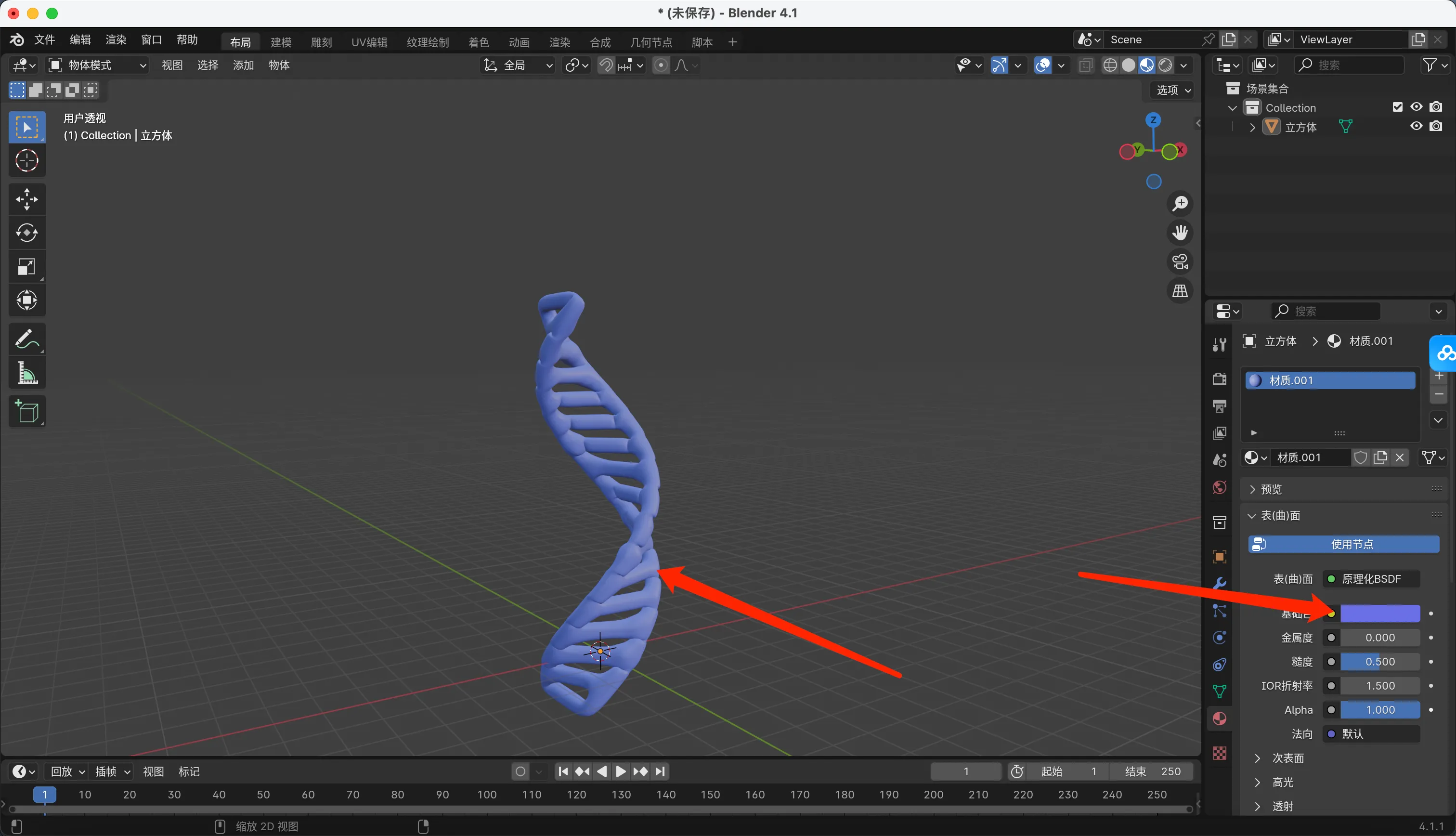The image size is (1456, 836).
Task: Uncheck Collection exclude checkbox in outliner
Action: click(1397, 107)
